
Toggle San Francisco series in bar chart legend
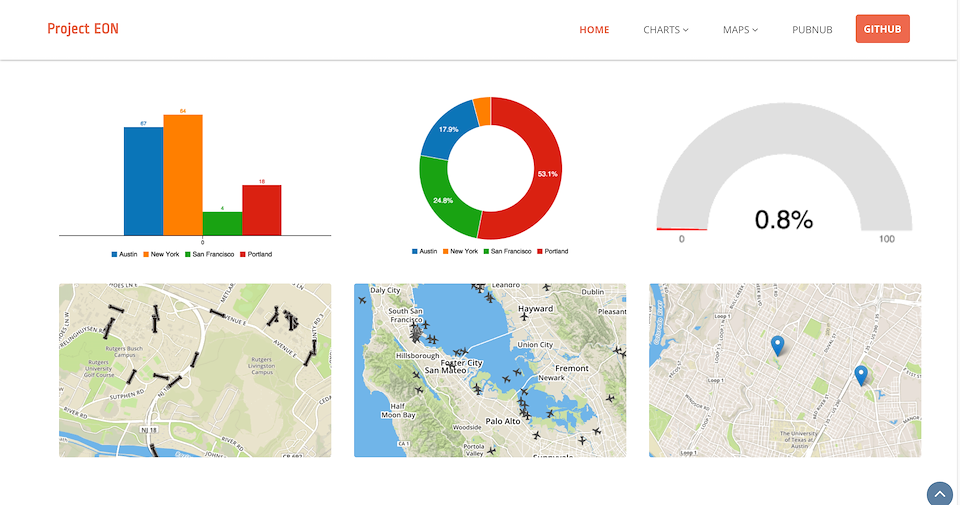click(212, 254)
